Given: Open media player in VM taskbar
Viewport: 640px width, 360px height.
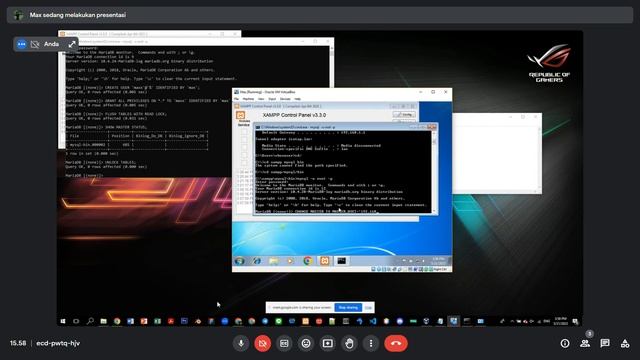Looking at the screenshot, I should tap(290, 261).
